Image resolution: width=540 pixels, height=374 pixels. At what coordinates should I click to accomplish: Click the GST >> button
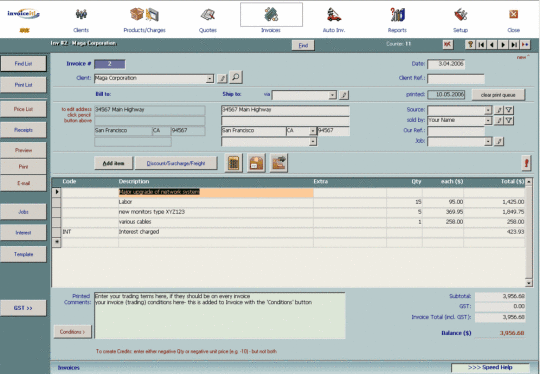(23, 308)
